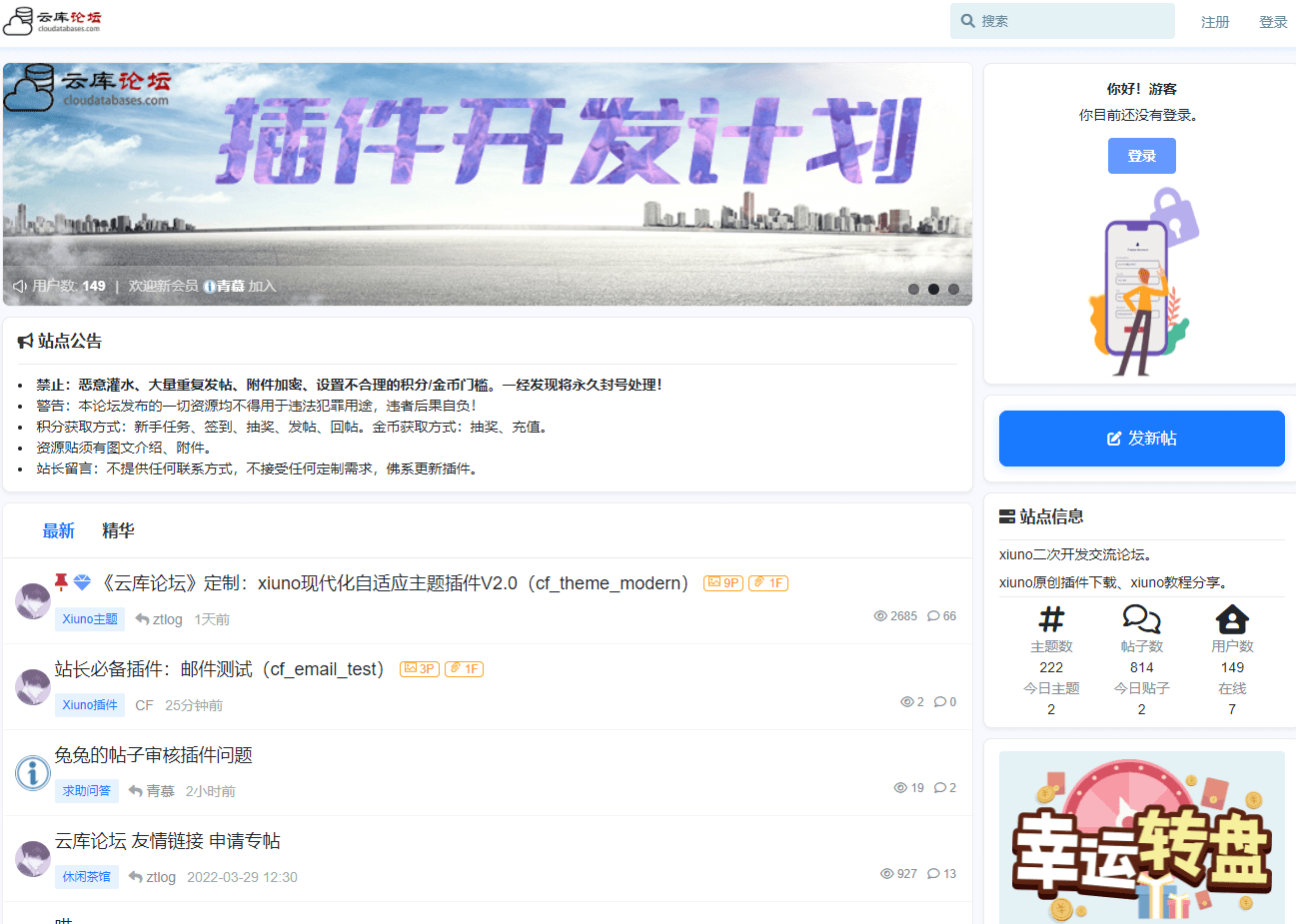Open the Xiuno主题 category tag
Screen dimensions: 1296x924
pos(90,619)
